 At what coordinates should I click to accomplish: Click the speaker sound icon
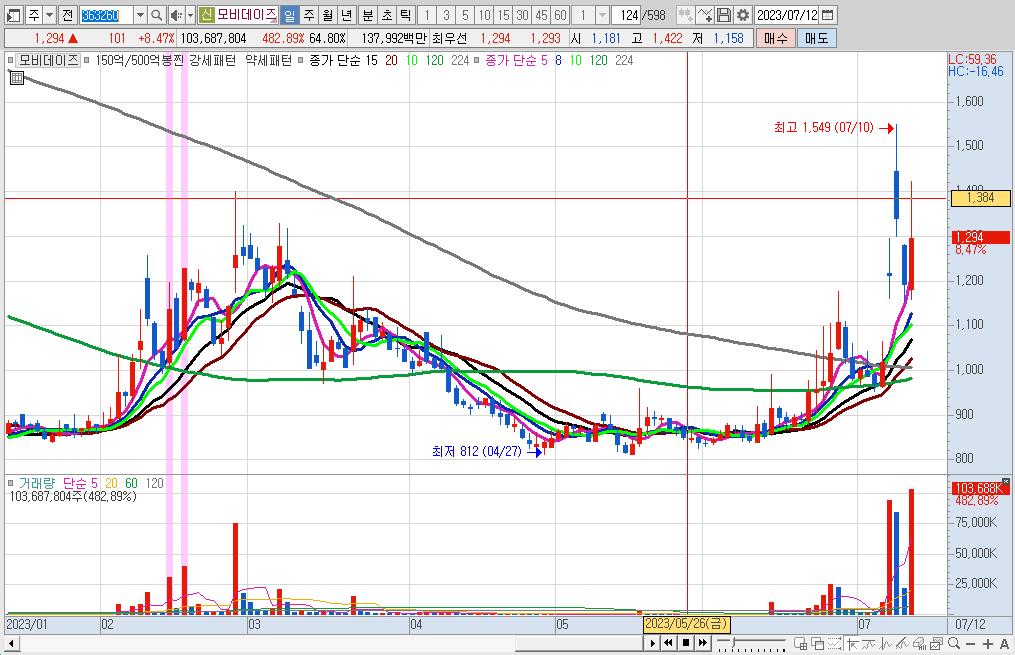pos(175,15)
